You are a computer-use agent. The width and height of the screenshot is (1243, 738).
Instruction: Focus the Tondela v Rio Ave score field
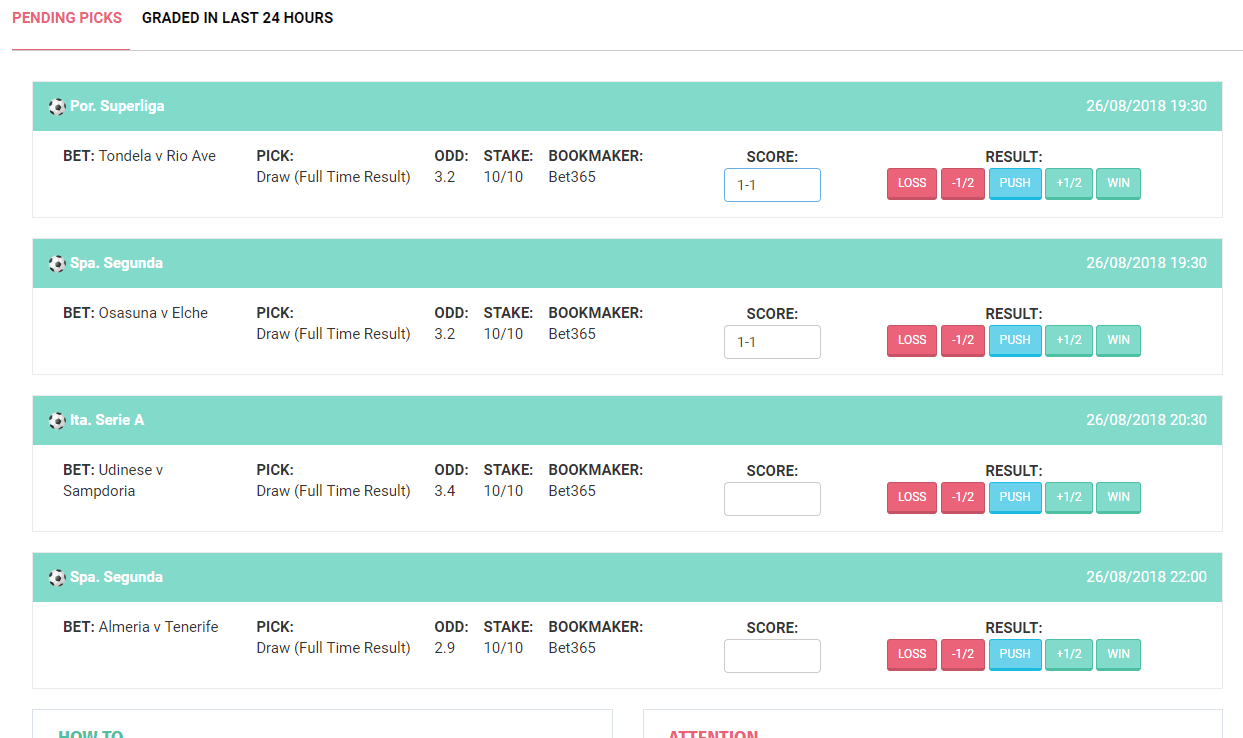pyautogui.click(x=771, y=185)
